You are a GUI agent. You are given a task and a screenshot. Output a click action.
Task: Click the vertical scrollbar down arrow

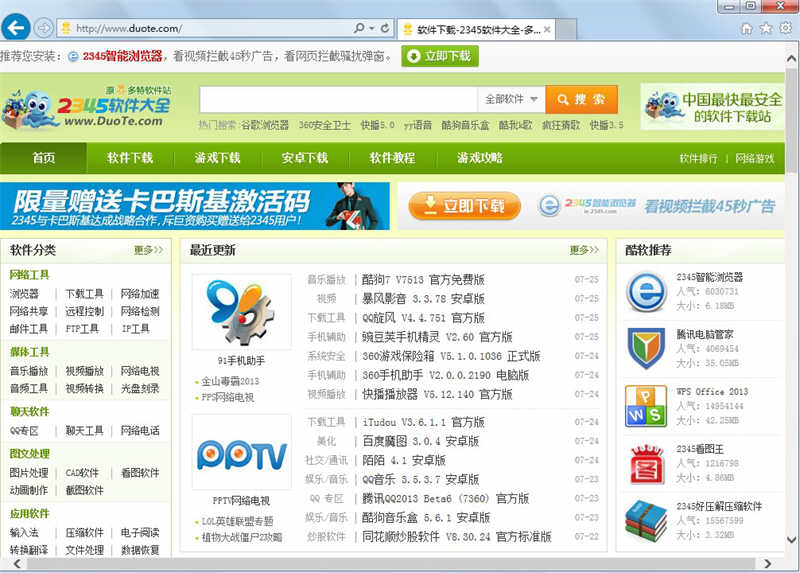pos(791,540)
